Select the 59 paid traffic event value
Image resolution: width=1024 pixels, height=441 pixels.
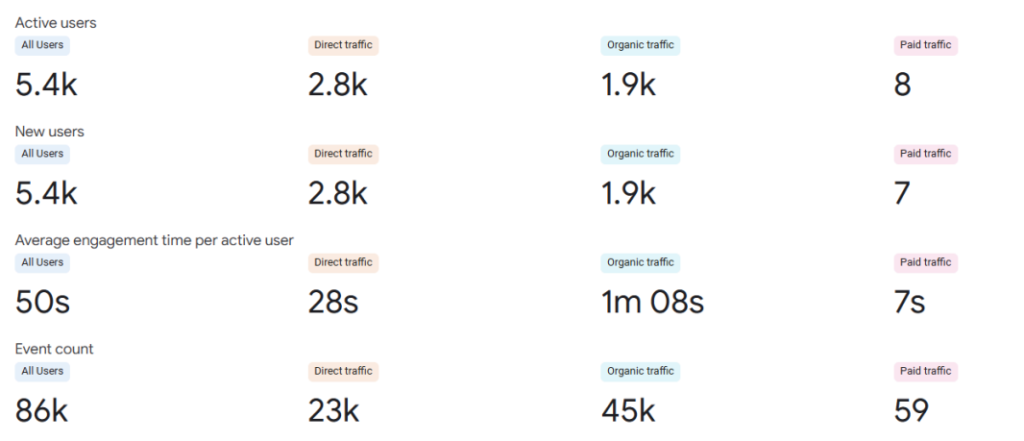tap(911, 410)
